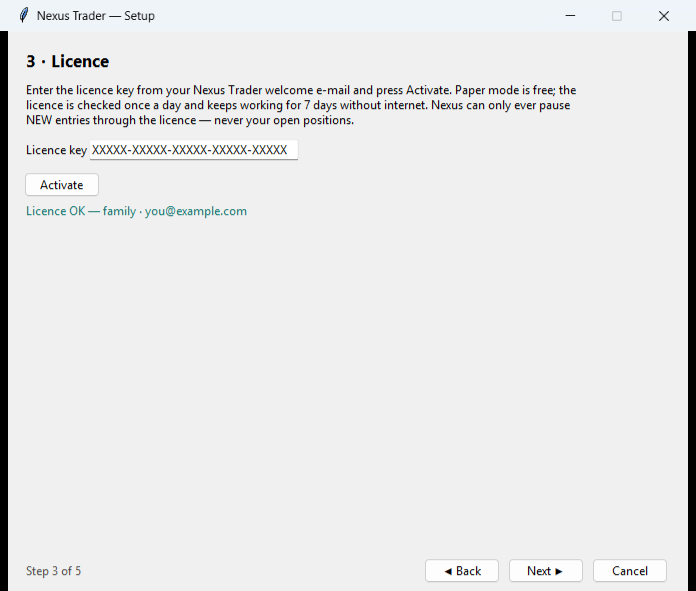Click the 'Licence key' label
This screenshot has height=591, width=696.
point(56,150)
